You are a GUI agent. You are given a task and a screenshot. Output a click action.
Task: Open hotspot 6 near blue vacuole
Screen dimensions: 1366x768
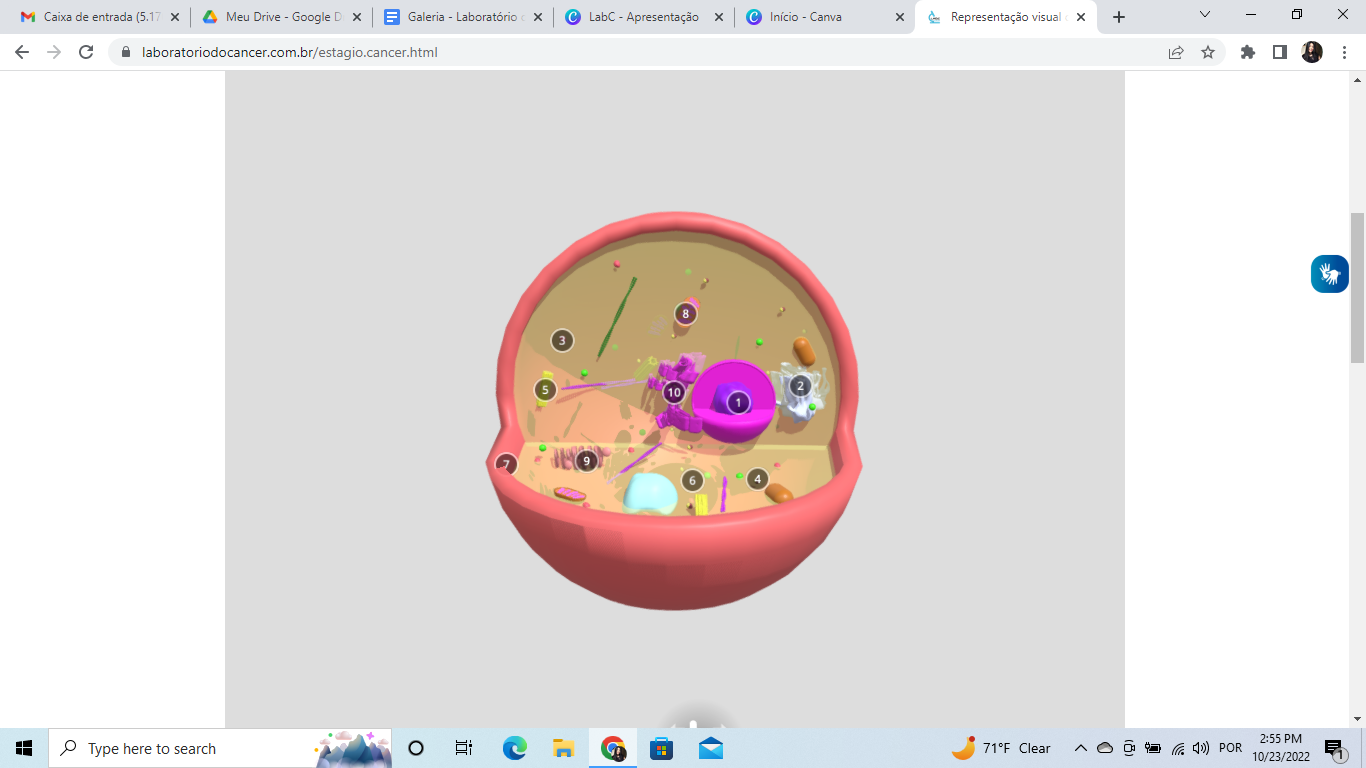point(692,481)
